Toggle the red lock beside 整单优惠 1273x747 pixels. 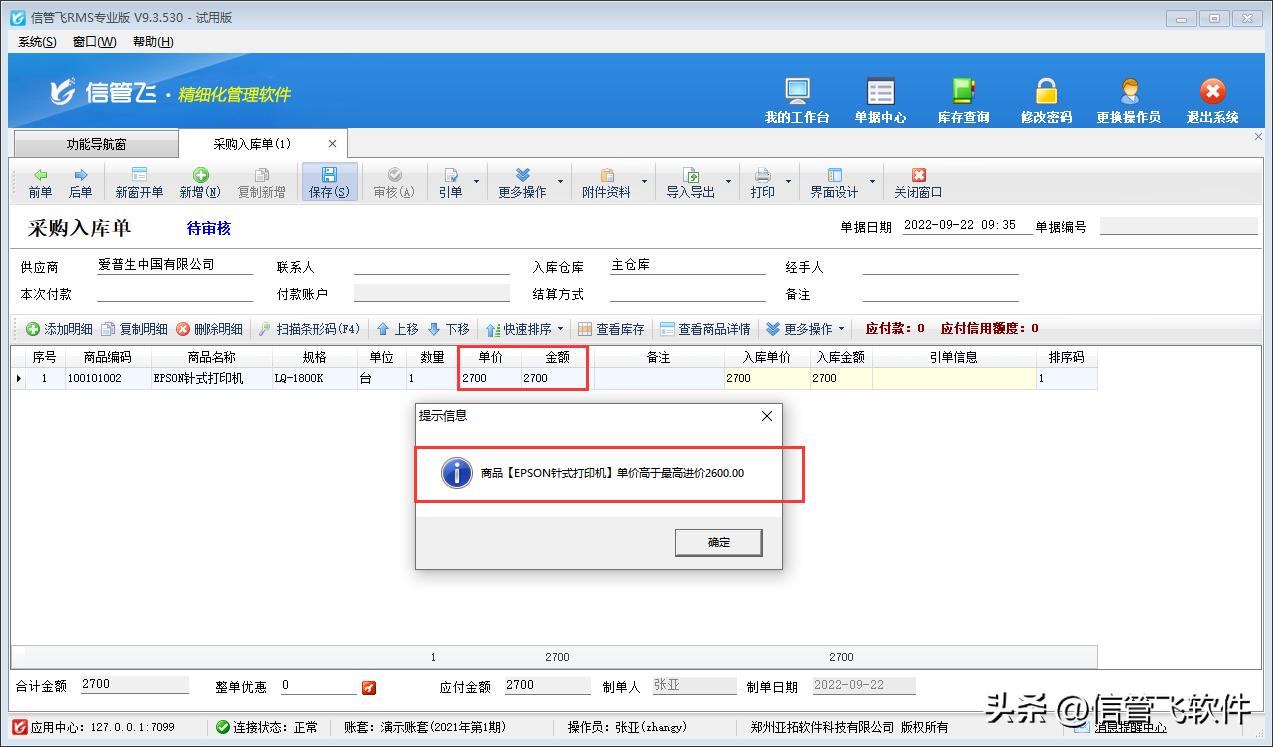(370, 687)
